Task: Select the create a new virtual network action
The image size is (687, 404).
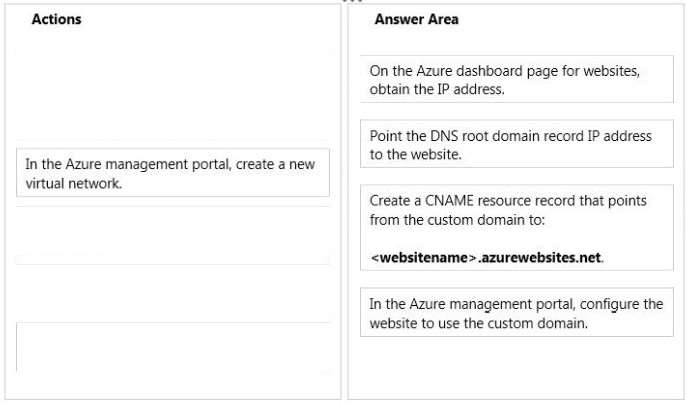Action: pyautogui.click(x=173, y=173)
